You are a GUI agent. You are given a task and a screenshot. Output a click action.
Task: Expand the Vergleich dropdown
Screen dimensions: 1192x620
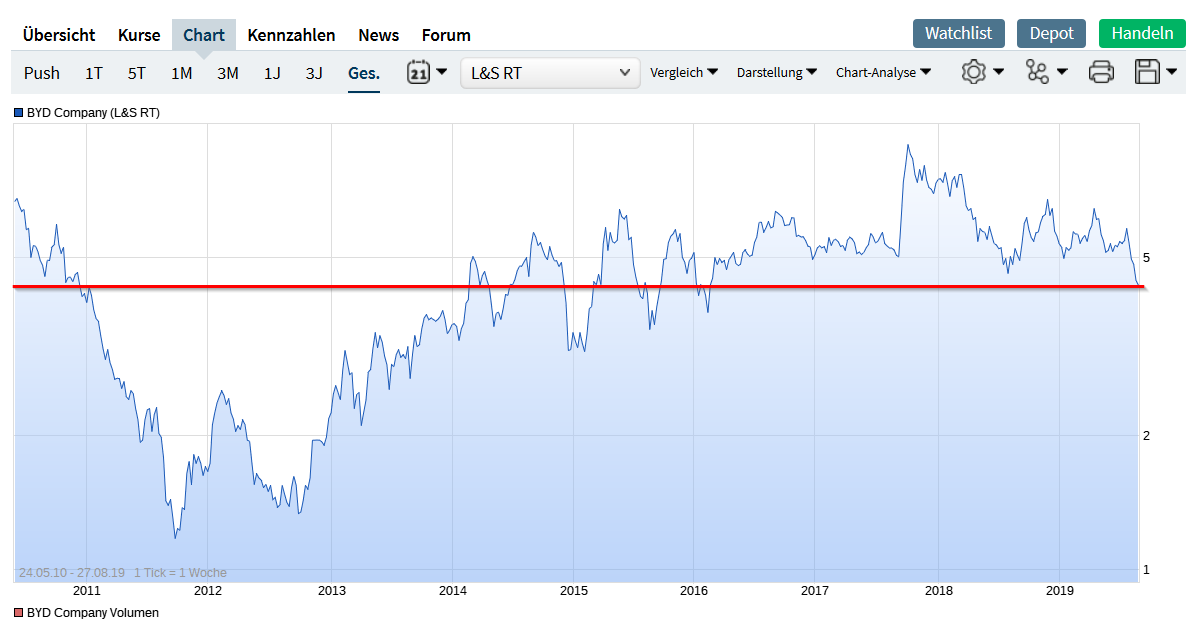coord(684,73)
